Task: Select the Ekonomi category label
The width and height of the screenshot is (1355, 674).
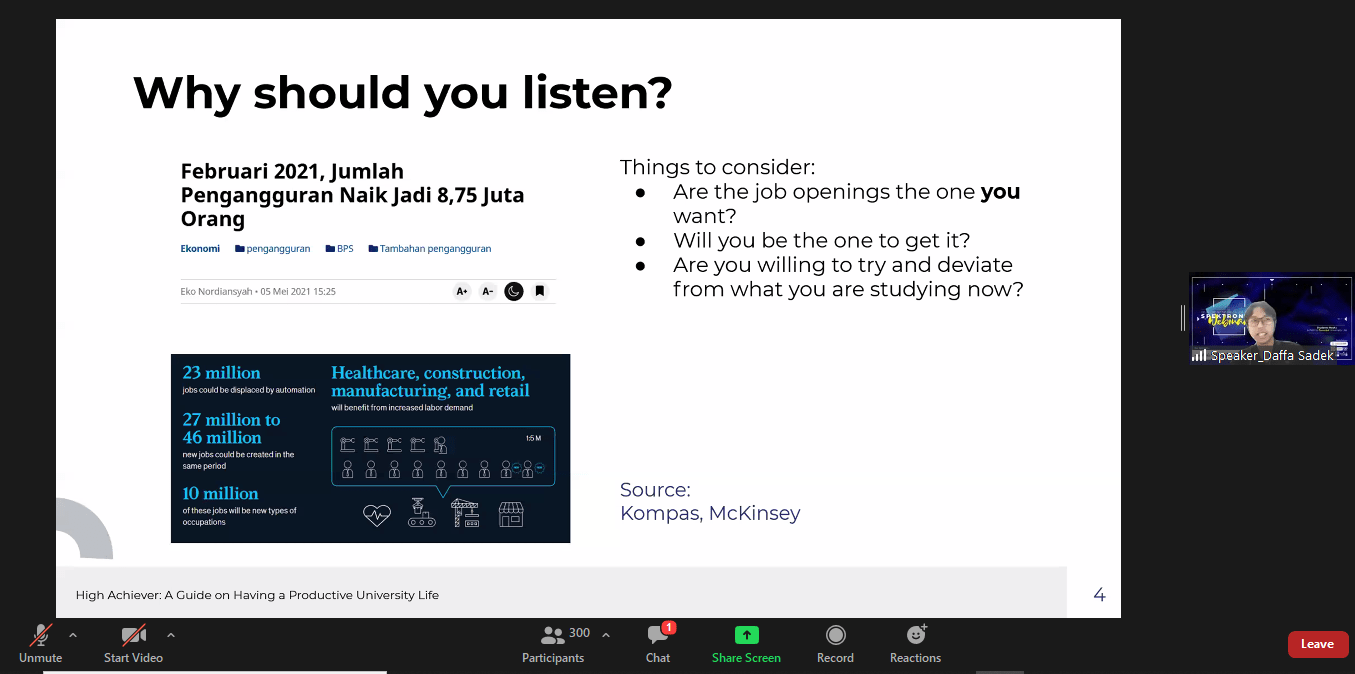Action: click(200, 248)
